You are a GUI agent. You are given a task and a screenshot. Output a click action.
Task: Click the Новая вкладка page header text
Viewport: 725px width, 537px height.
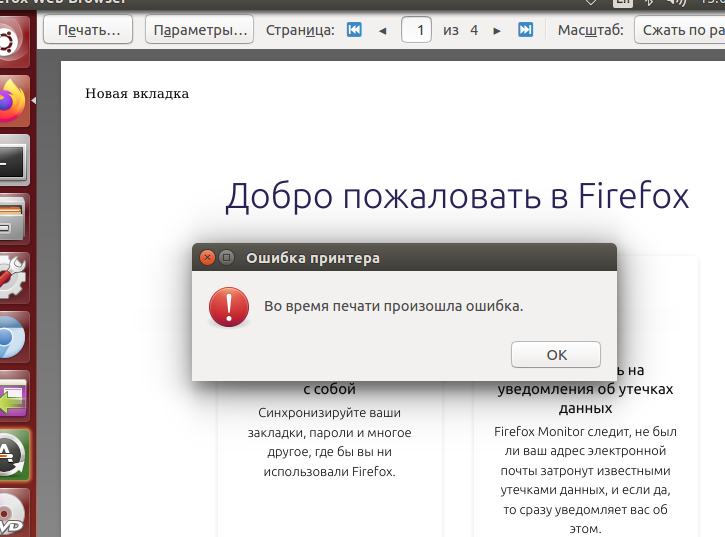tap(137, 94)
